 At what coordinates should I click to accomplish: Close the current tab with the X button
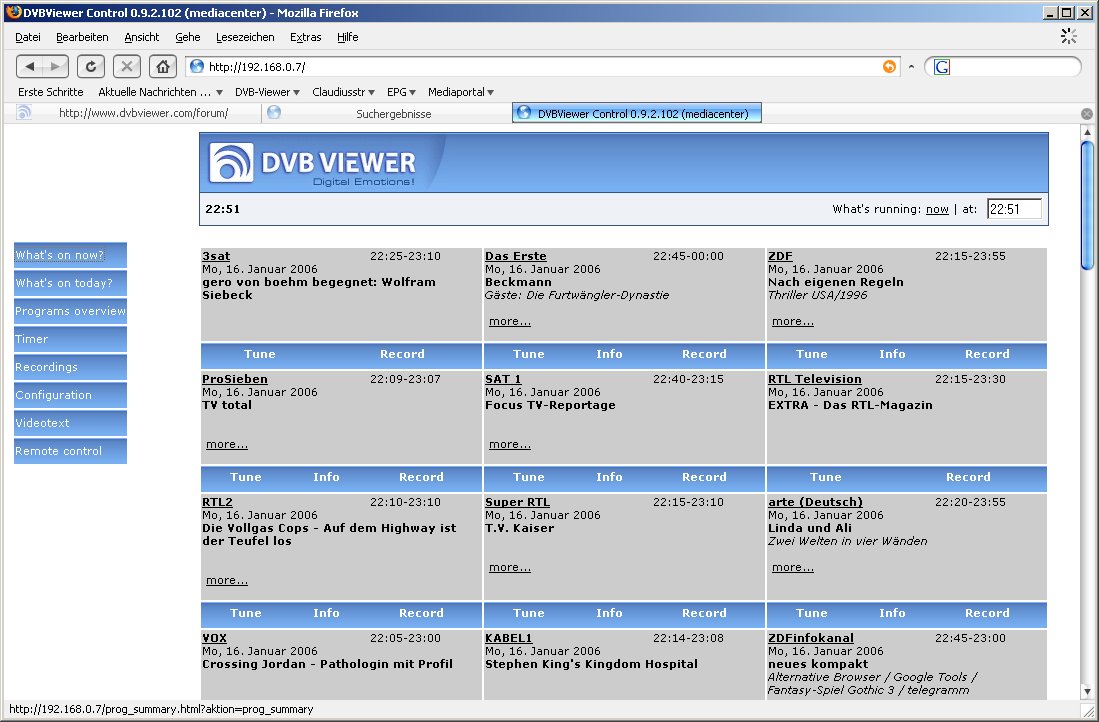pyautogui.click(x=1086, y=114)
